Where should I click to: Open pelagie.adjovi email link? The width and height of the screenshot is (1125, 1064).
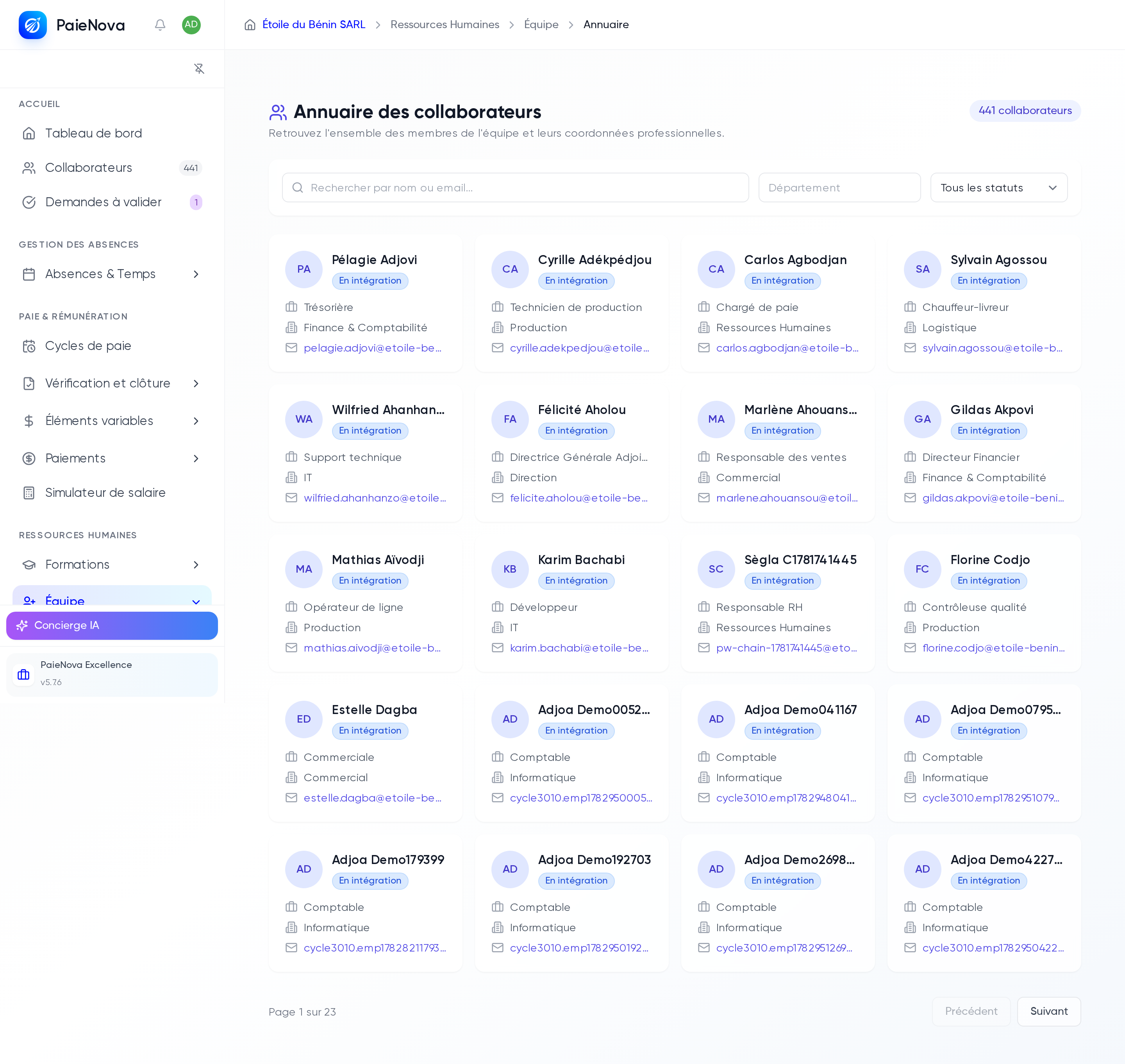point(373,348)
